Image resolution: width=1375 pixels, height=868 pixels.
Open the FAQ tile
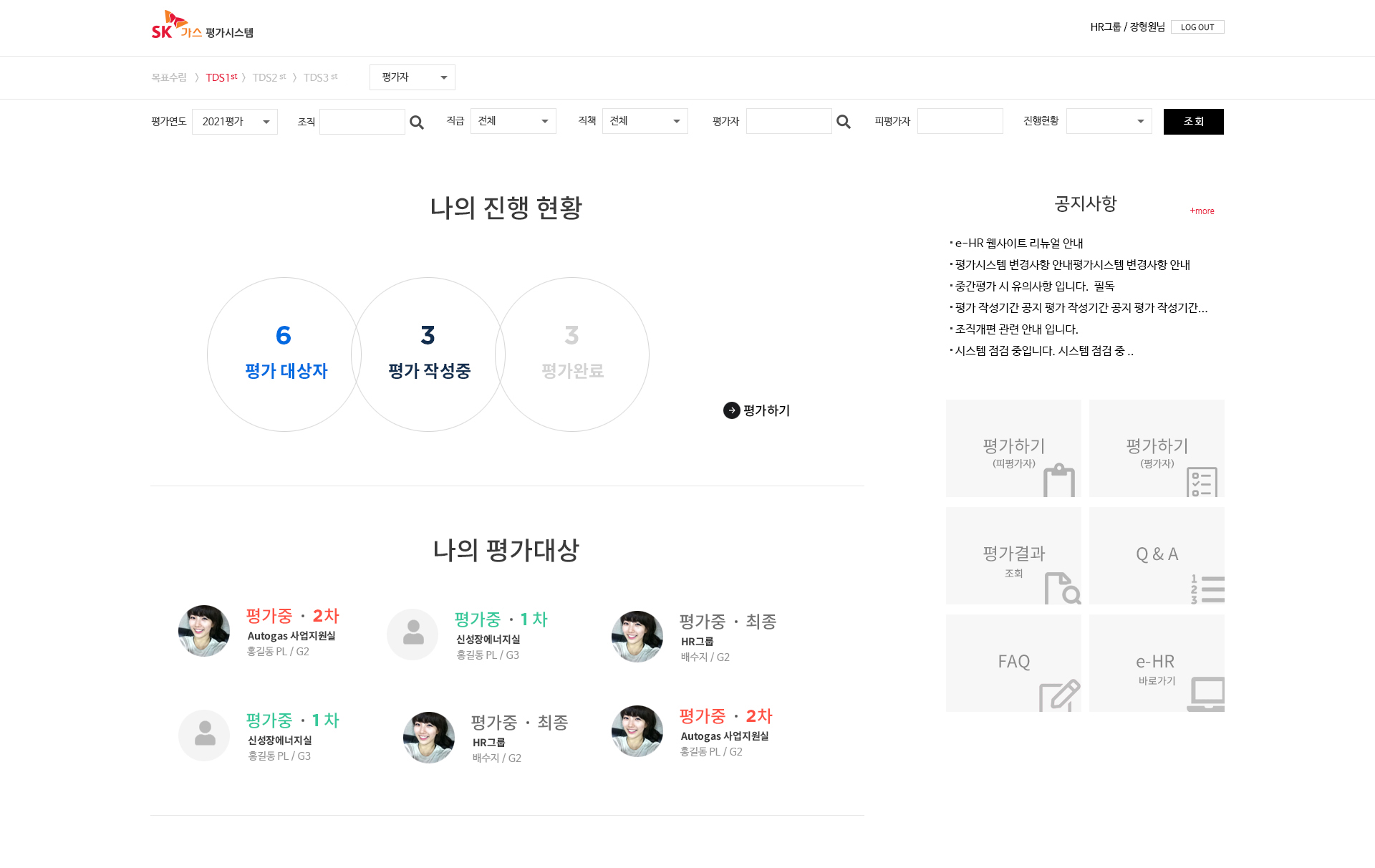pyautogui.click(x=1013, y=663)
